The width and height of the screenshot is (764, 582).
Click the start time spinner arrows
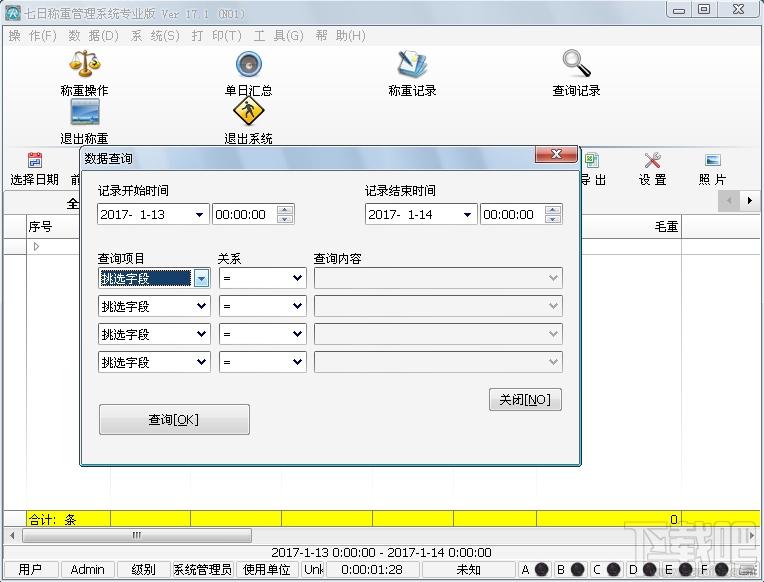(x=285, y=214)
